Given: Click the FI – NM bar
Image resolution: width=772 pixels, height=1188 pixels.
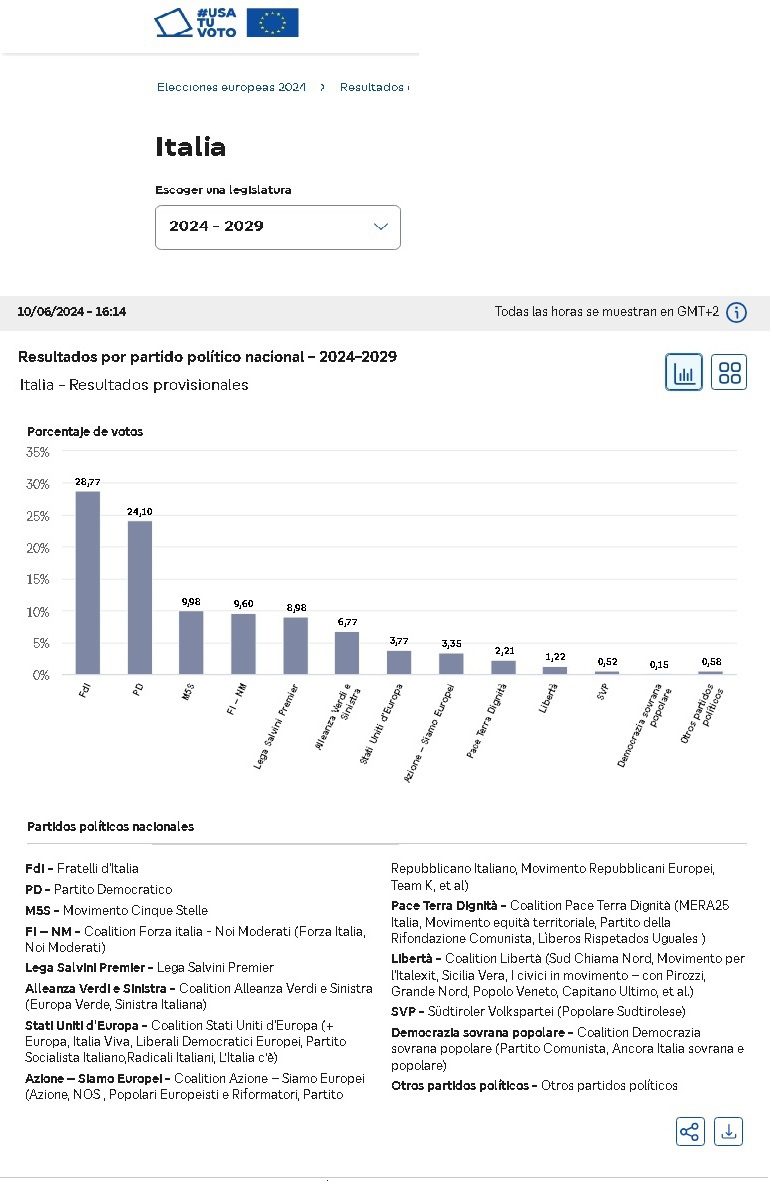Looking at the screenshot, I should (x=243, y=644).
